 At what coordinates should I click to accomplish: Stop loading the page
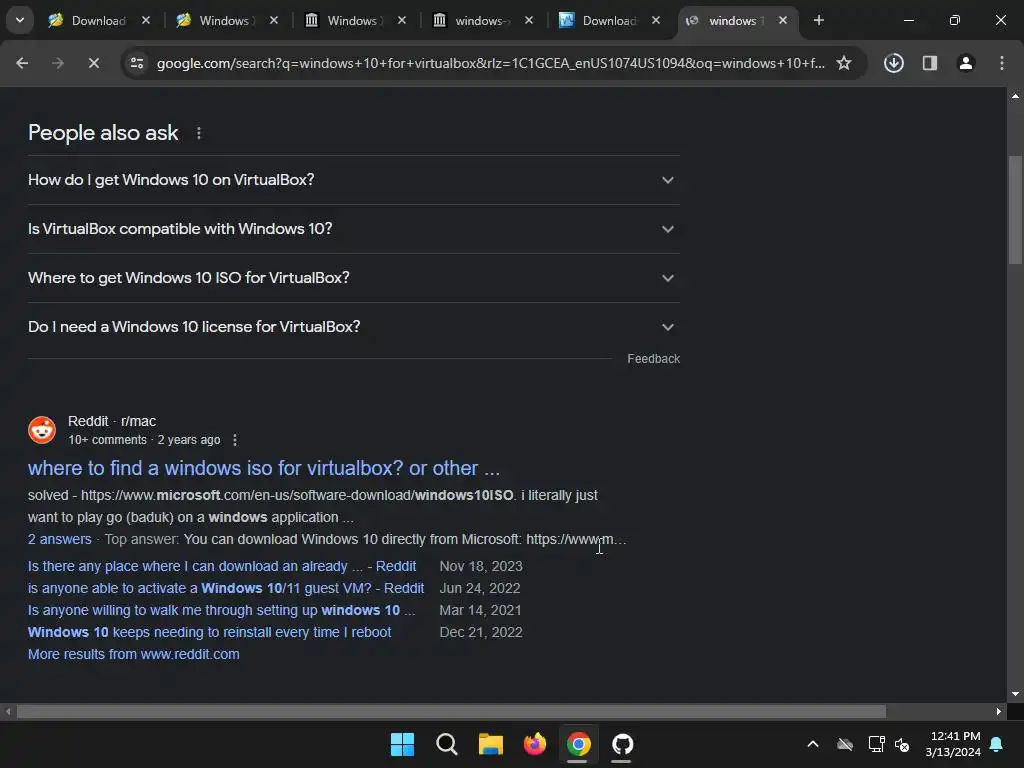(x=93, y=63)
